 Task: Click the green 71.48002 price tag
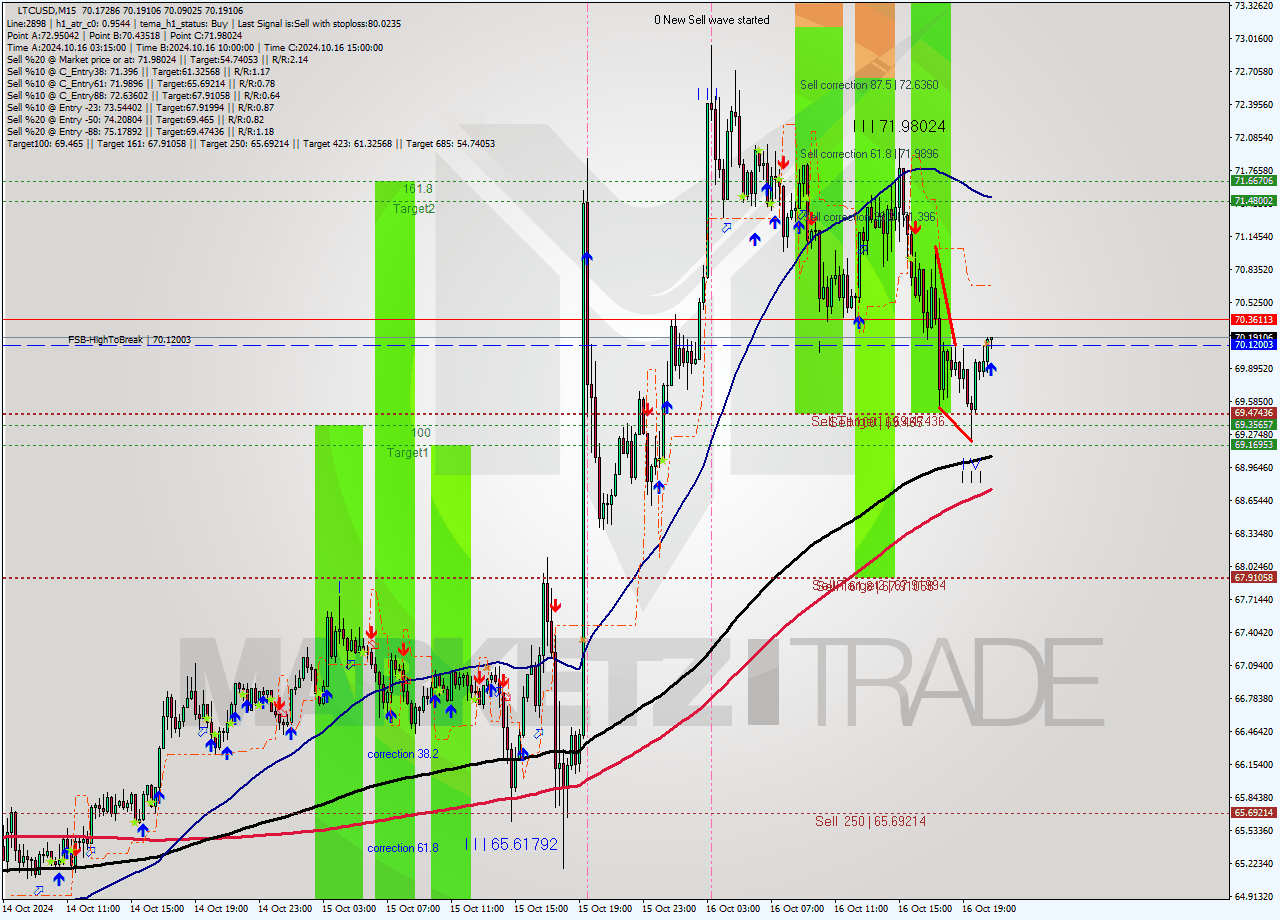tap(1253, 201)
